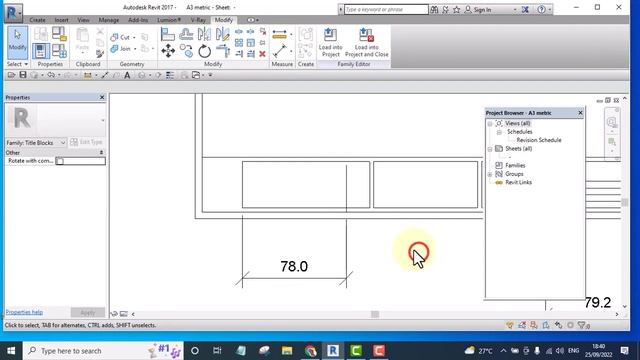Viewport: 640px width, 360px height.
Task: Click the favorites star icon in title bar
Action: pos(456,9)
